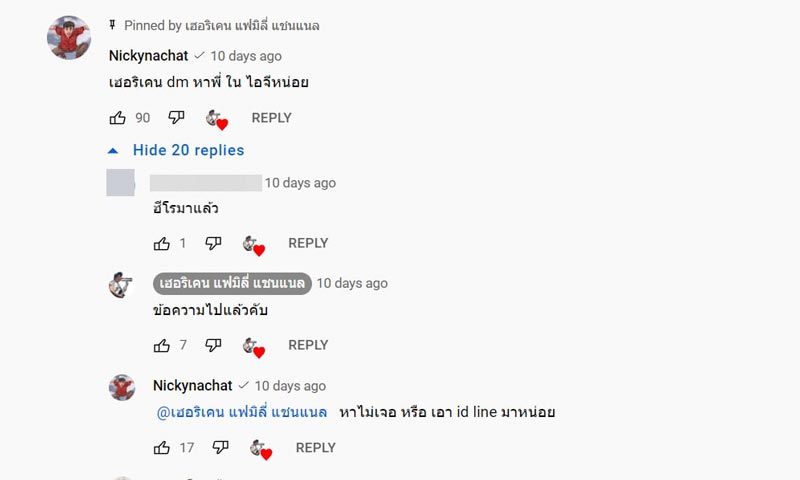Reply to the pinned comment with 90 likes
The image size is (800, 480).
click(271, 118)
